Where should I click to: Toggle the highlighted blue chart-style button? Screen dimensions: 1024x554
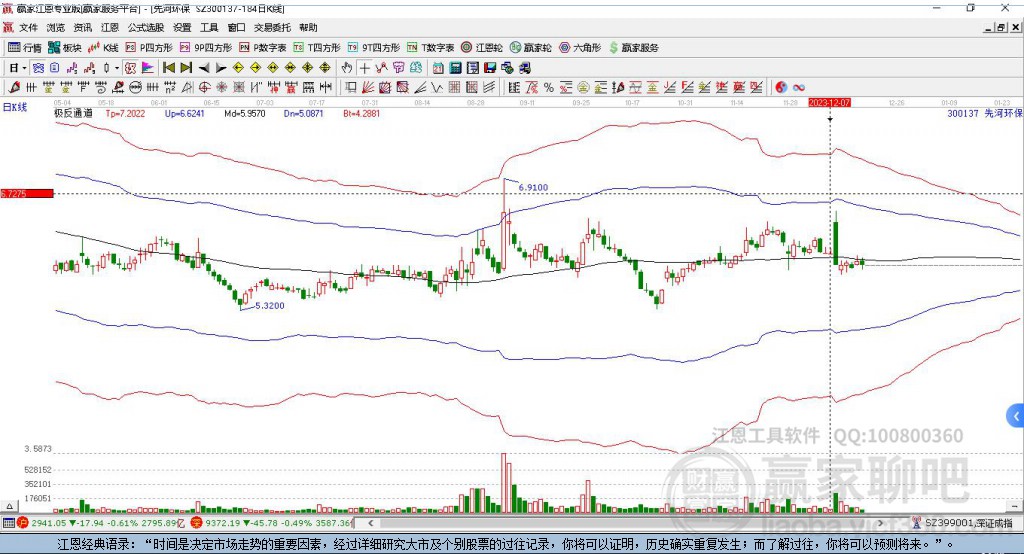38,68
